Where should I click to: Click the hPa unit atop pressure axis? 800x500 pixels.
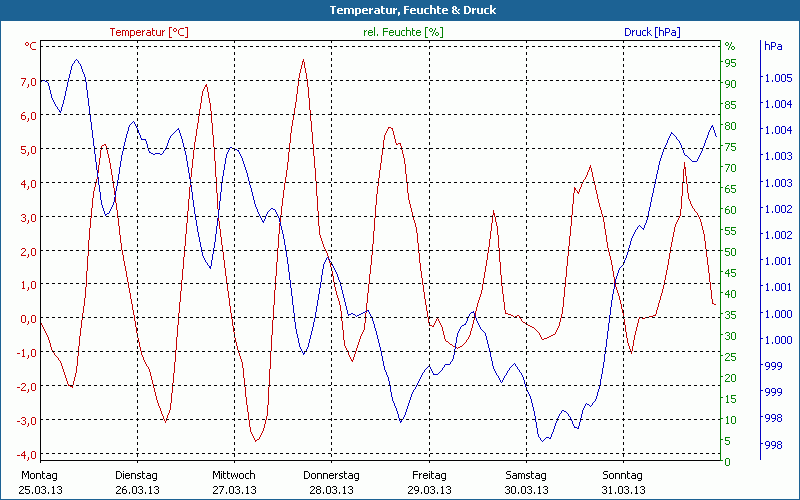click(x=772, y=46)
